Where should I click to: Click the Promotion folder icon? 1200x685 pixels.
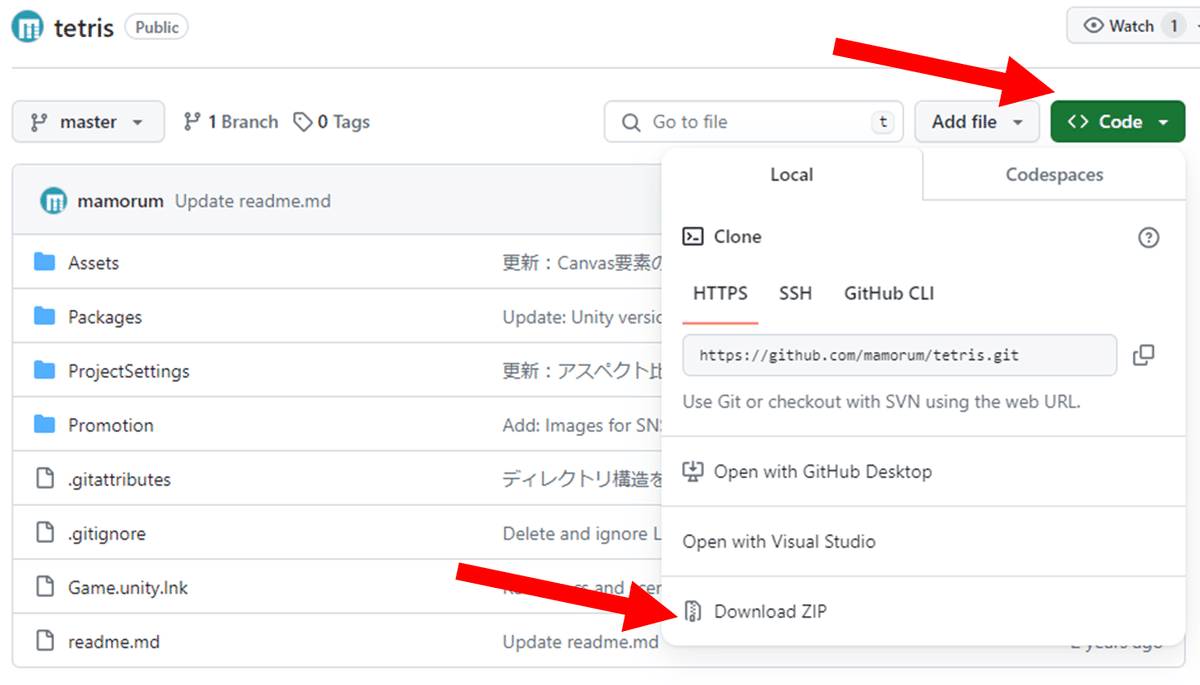44,424
